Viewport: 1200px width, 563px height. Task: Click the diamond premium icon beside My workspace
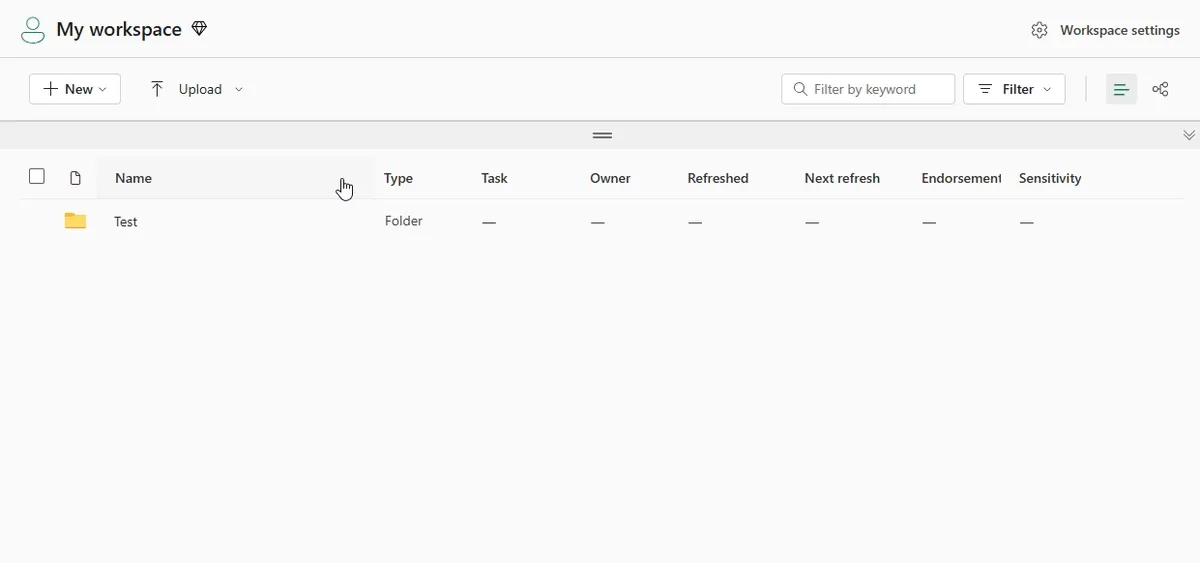(x=199, y=29)
